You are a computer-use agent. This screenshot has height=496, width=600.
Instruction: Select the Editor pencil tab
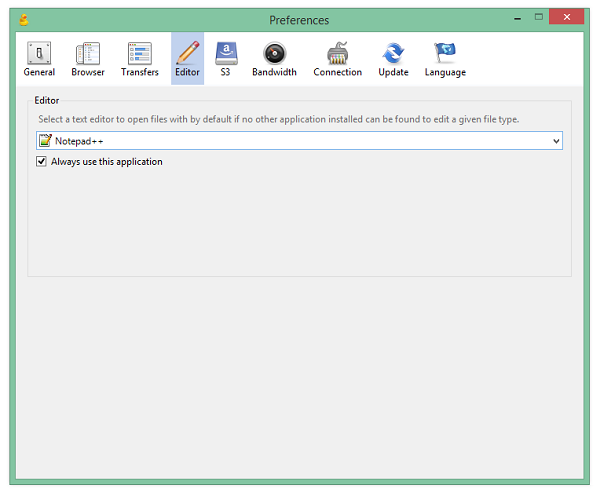point(188,59)
